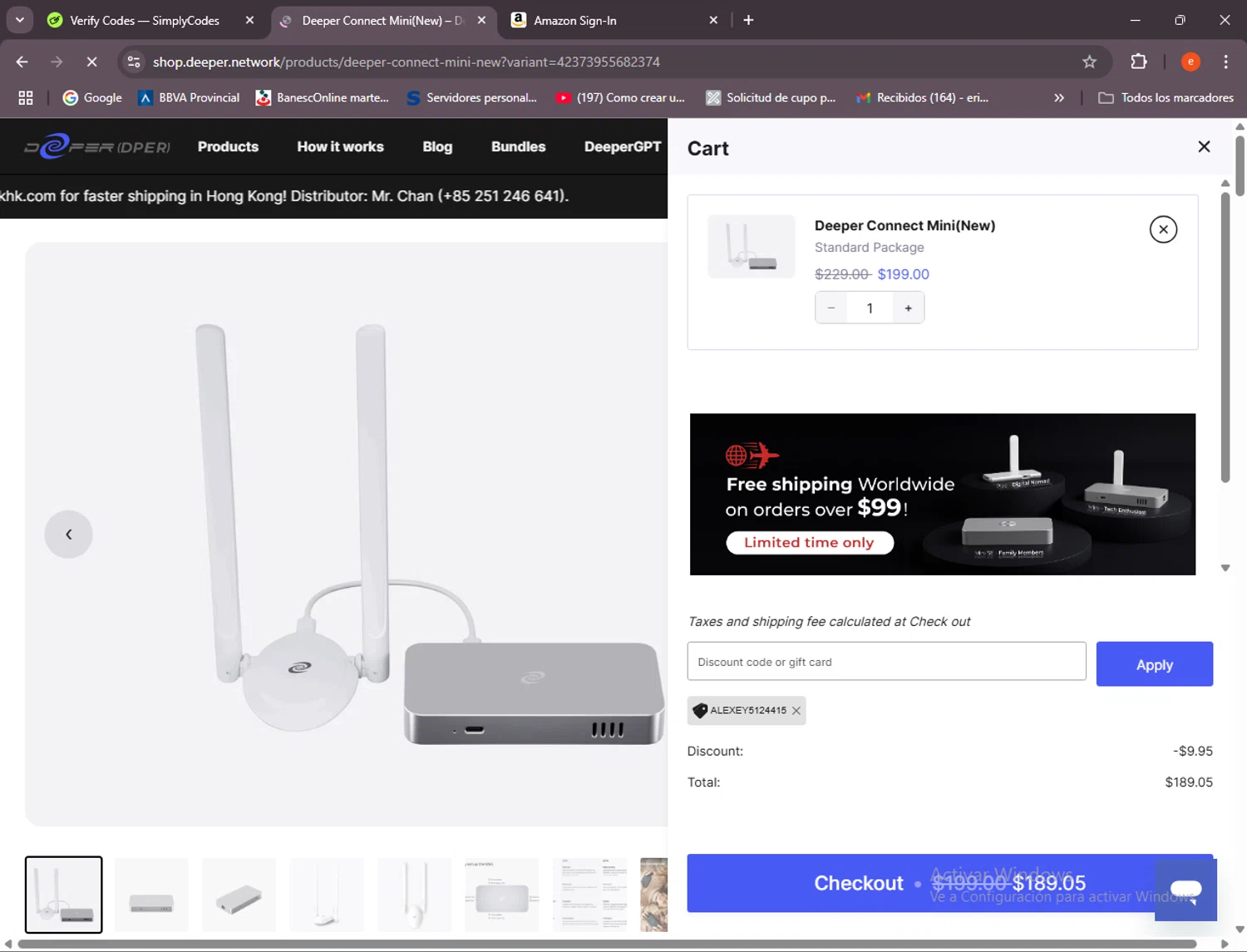View site information icon

click(134, 62)
